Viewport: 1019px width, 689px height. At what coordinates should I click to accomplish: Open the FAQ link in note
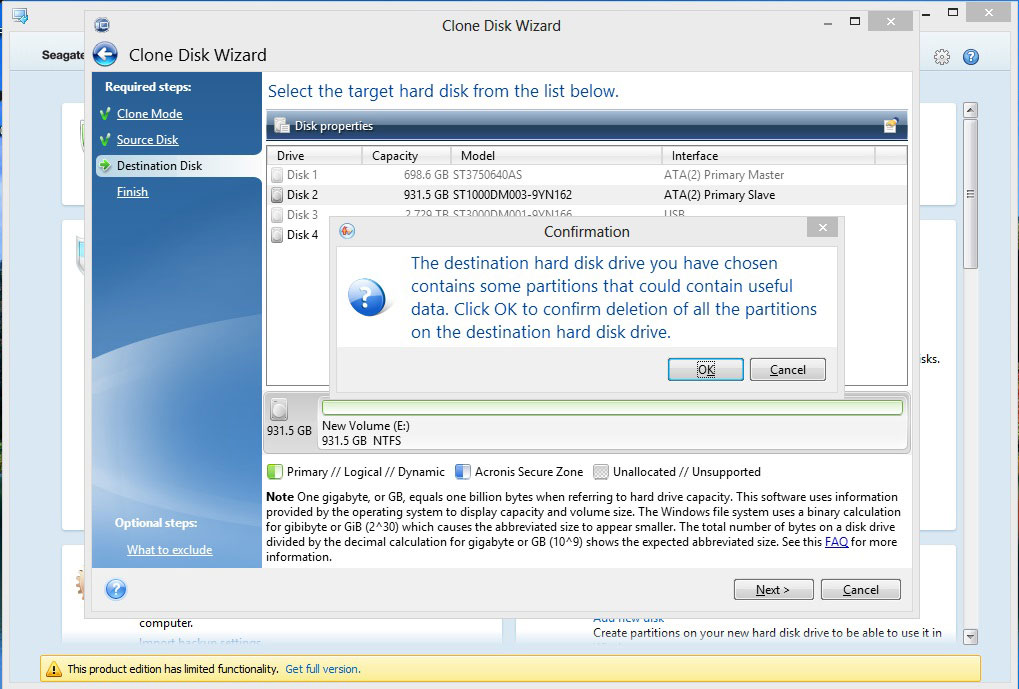point(836,542)
